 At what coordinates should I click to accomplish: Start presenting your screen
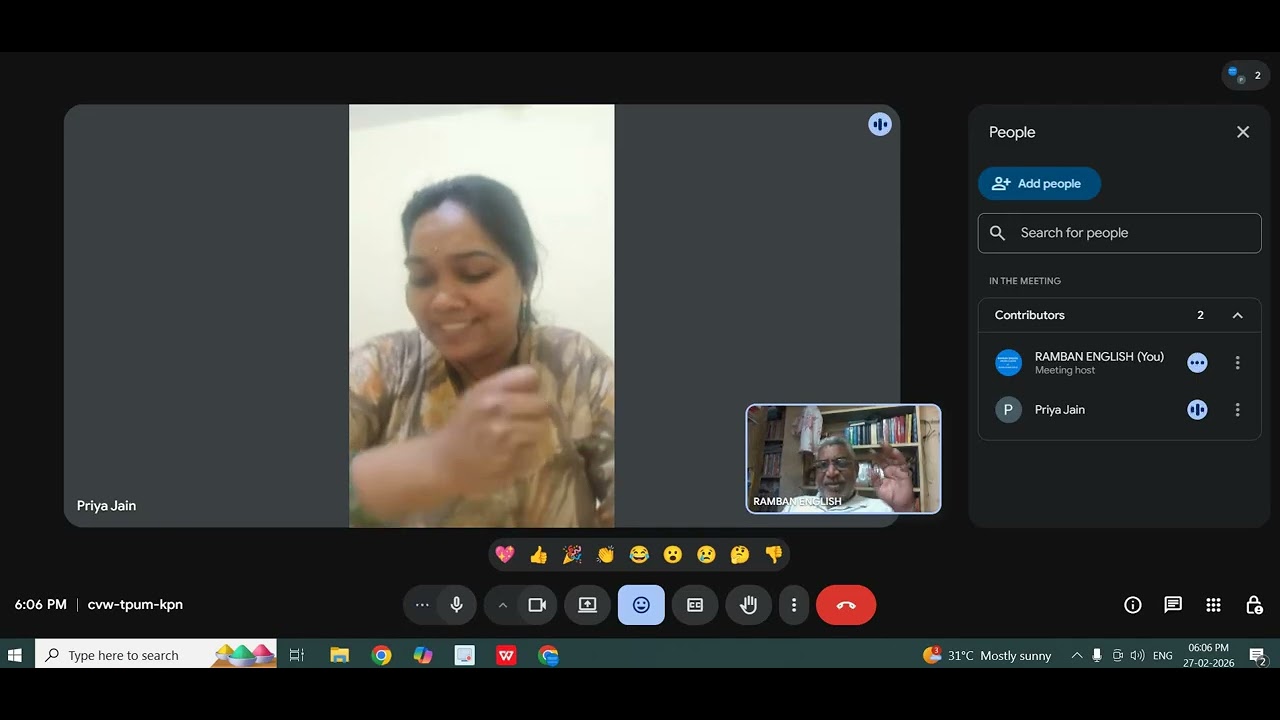click(587, 605)
